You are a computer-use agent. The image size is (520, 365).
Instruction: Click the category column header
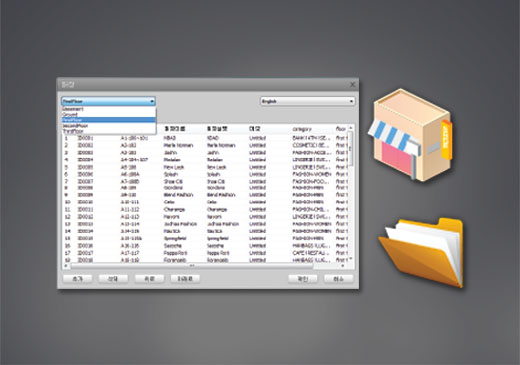(x=302, y=129)
